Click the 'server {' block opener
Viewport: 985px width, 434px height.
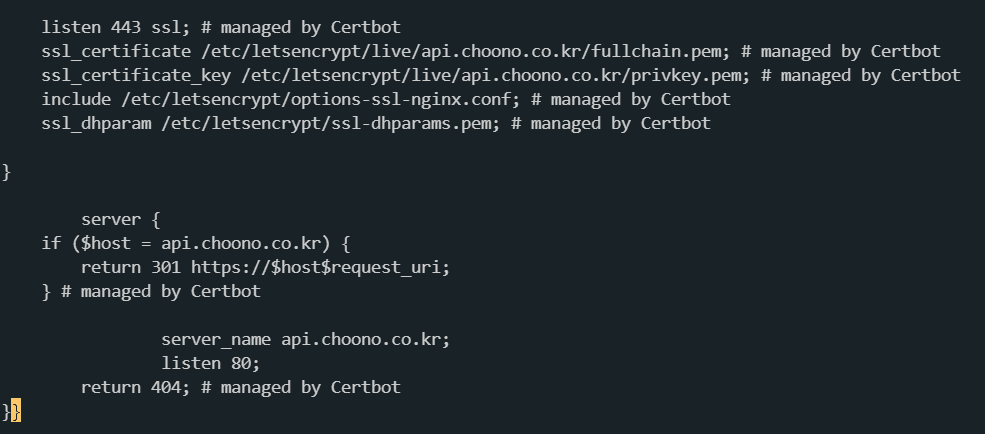(121, 219)
